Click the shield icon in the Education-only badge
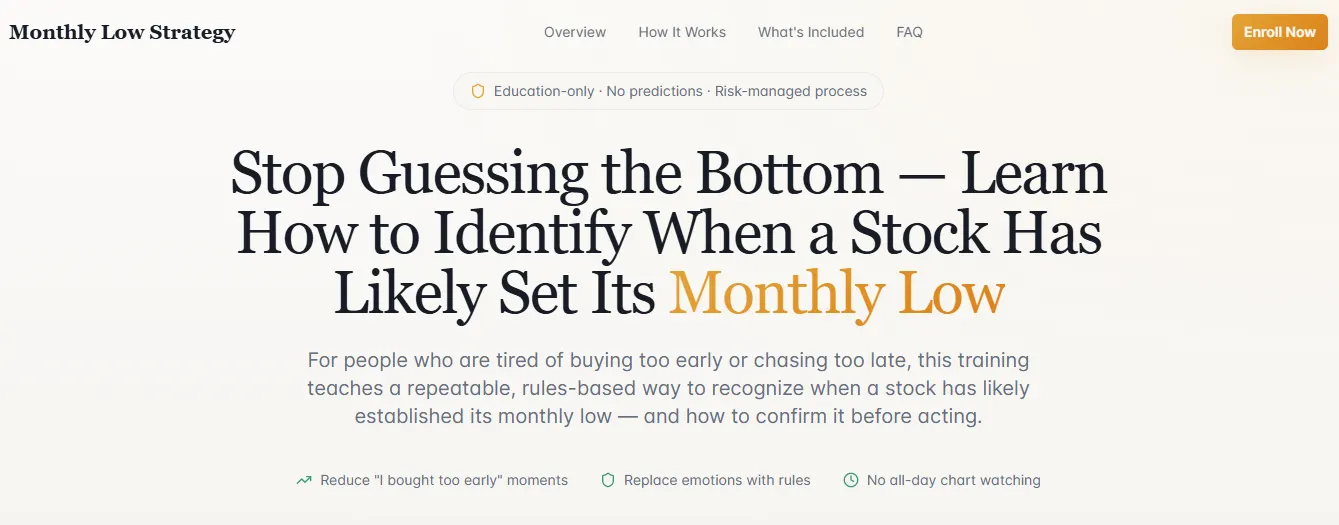This screenshot has height=525, width=1339. pyautogui.click(x=478, y=91)
